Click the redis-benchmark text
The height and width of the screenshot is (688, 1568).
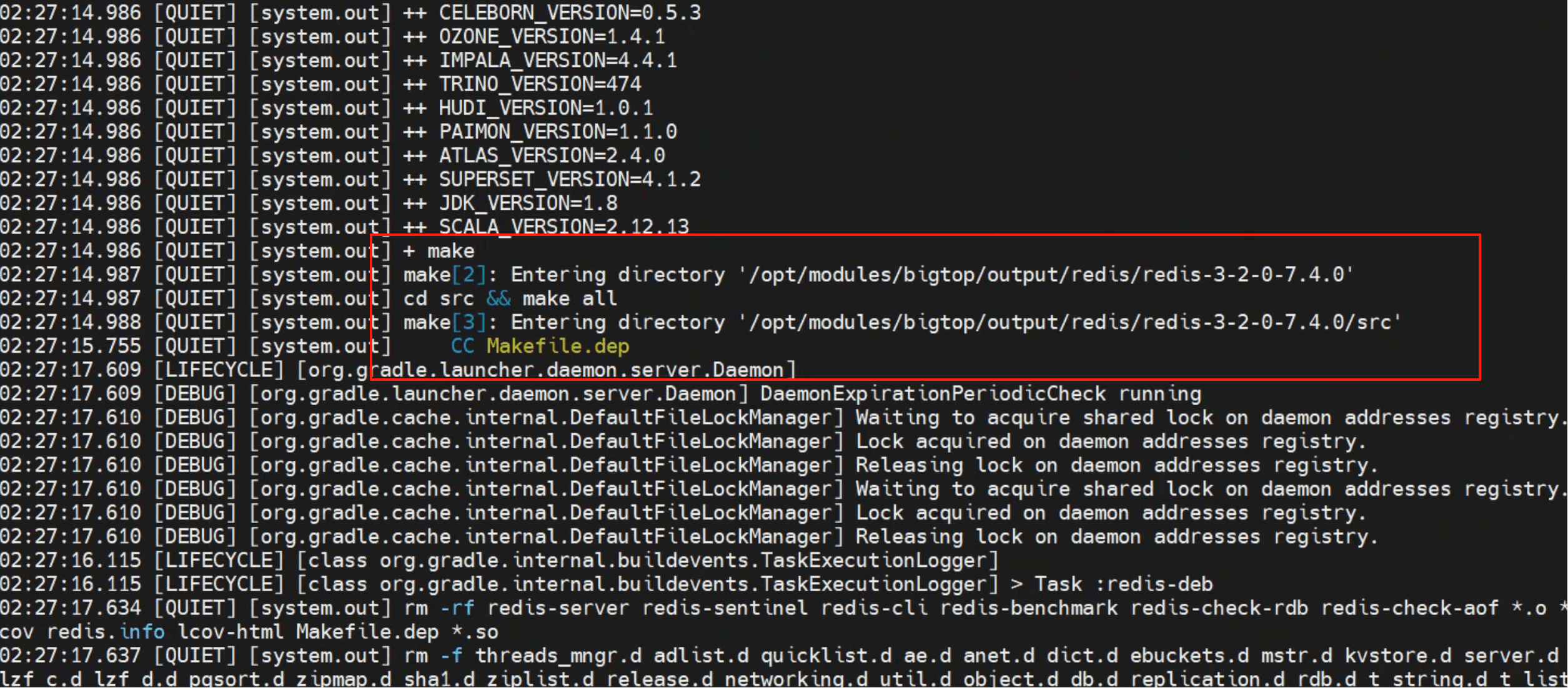(1029, 608)
